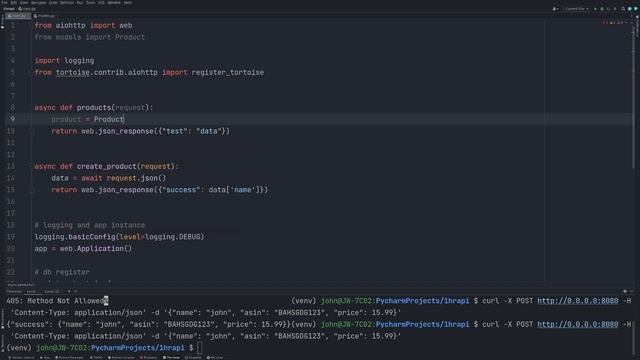
Task: Add a new terminal session with plus icon
Action: (69, 291)
